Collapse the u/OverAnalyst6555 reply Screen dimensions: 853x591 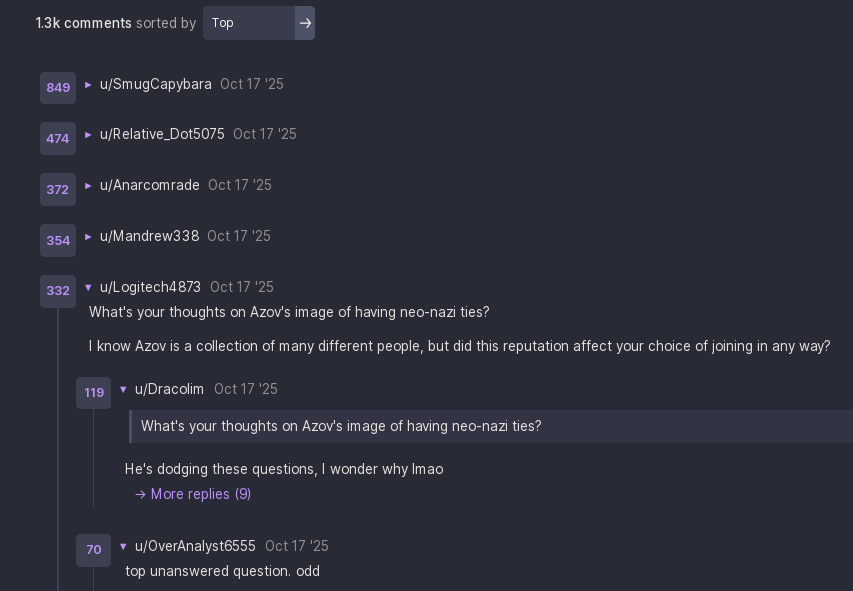(x=123, y=547)
